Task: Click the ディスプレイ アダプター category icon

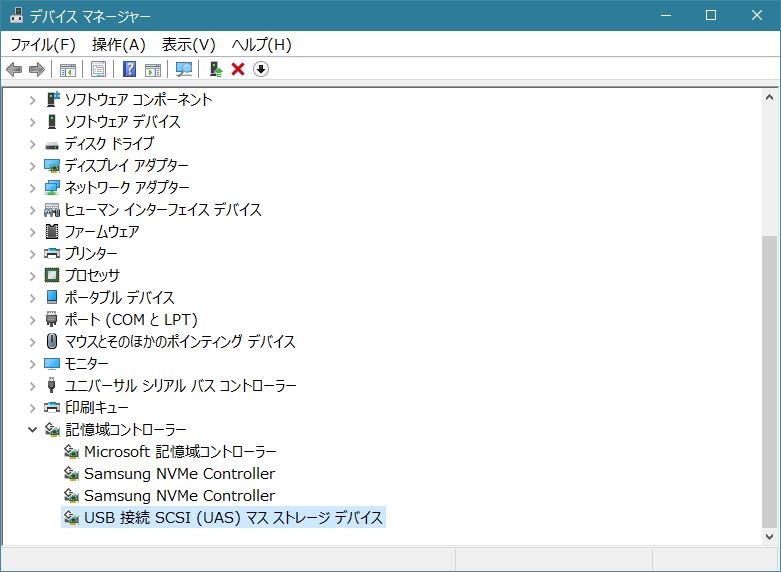Action: (x=52, y=165)
